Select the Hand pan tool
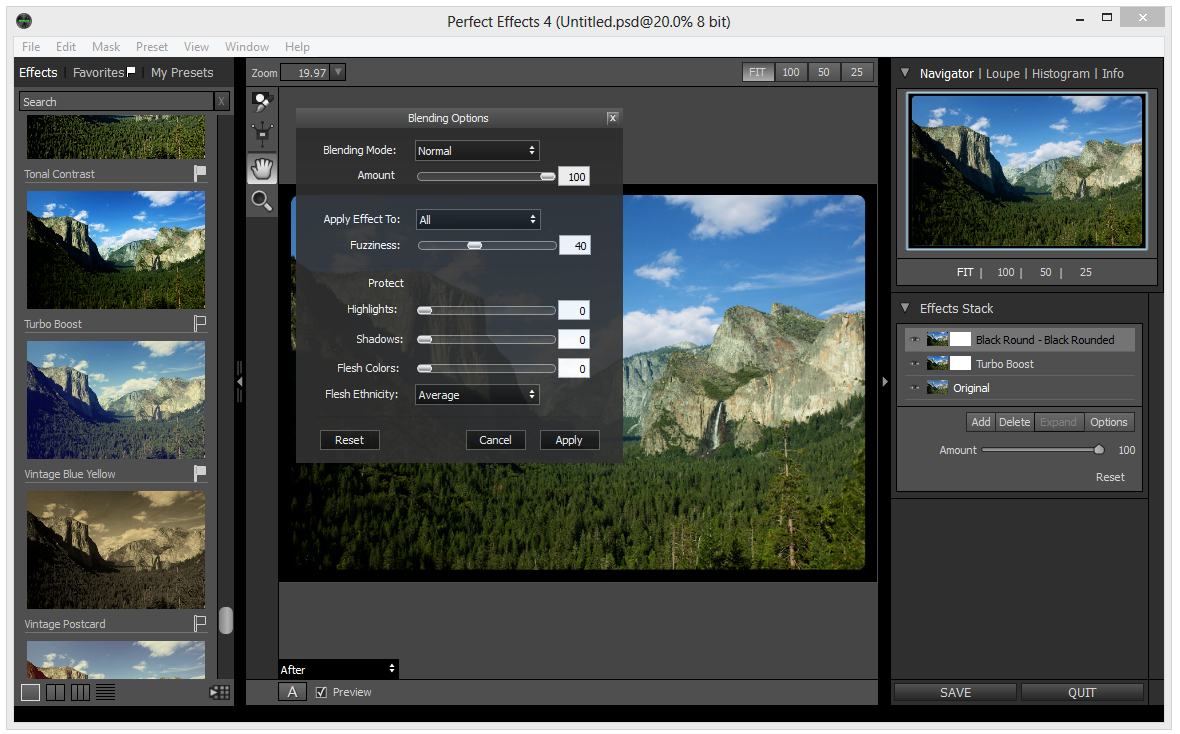Viewport: 1180px width, 734px height. [x=262, y=169]
